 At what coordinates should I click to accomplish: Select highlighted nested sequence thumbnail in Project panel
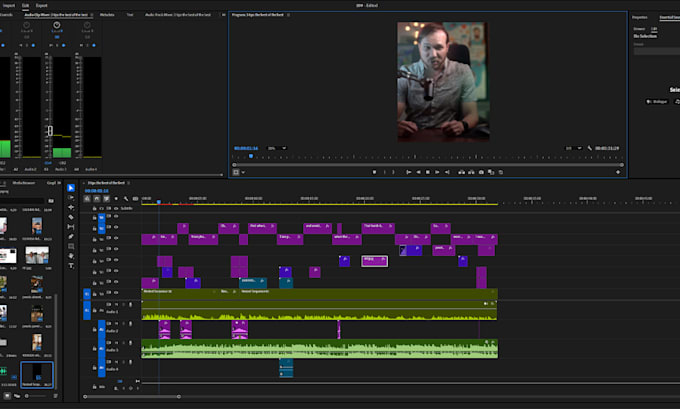(x=37, y=375)
